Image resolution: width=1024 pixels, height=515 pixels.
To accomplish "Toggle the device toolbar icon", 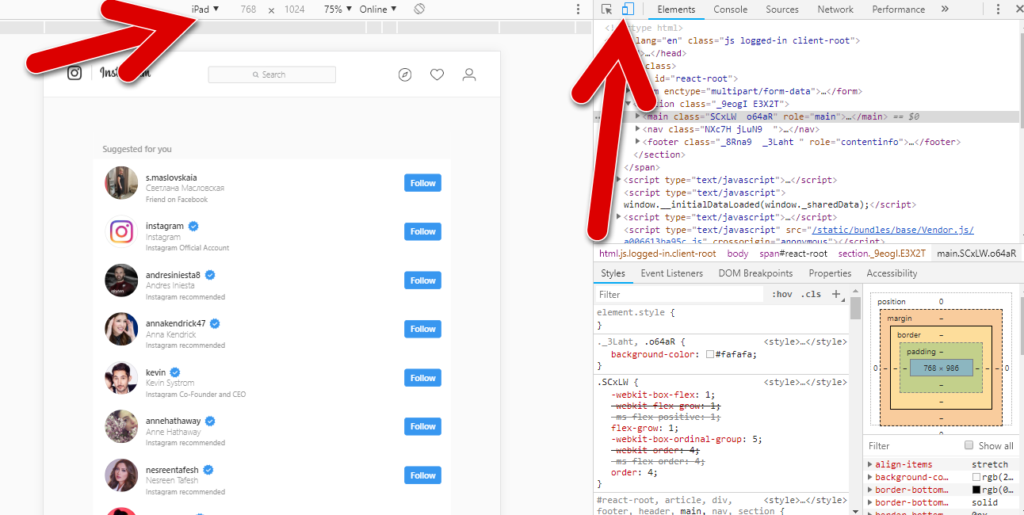I will click(x=628, y=9).
